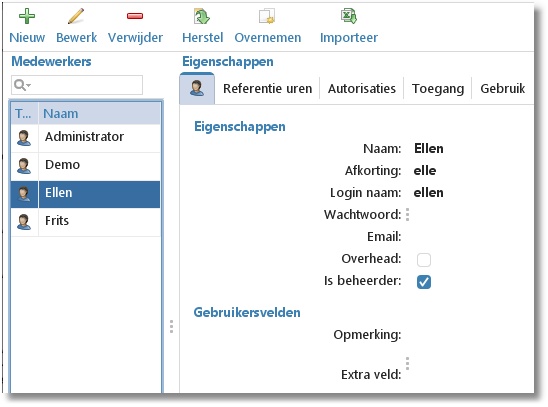548x407 pixels.
Task: Open the person-icon properties tab
Action: click(x=197, y=88)
